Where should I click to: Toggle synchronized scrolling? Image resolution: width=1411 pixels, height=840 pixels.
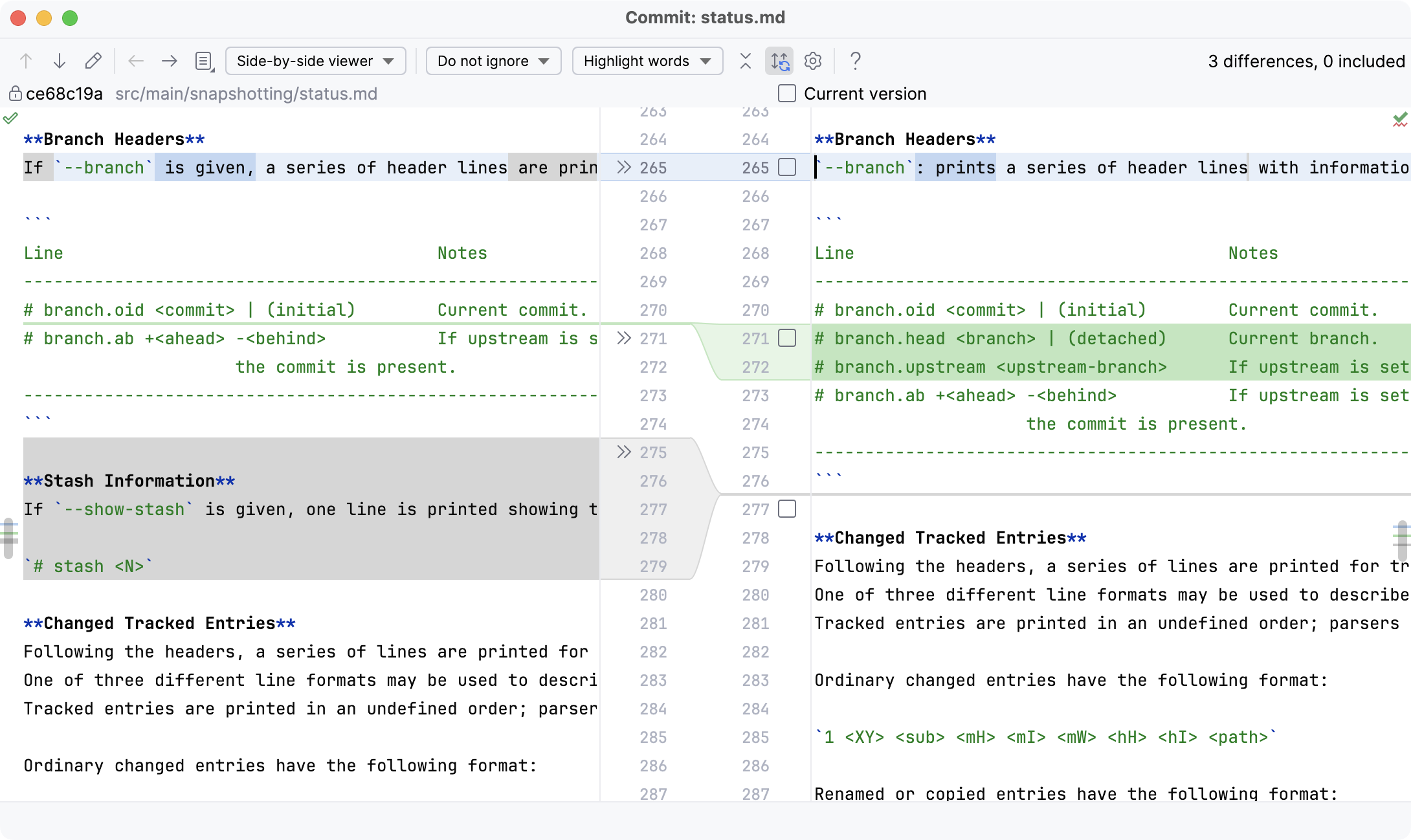(779, 61)
